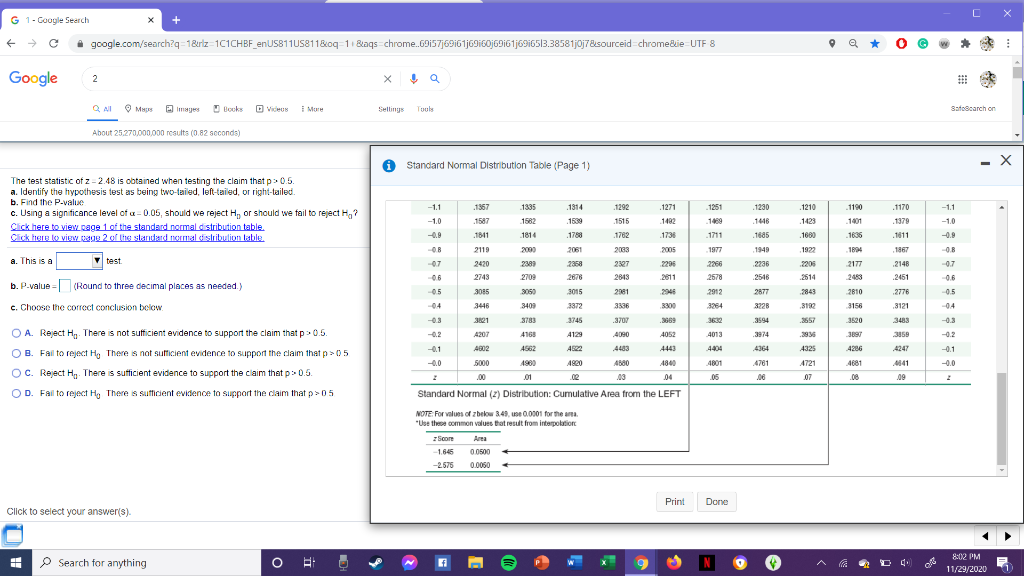This screenshot has width=1024, height=576.
Task: Open Firefox from the taskbar
Action: tap(673, 562)
